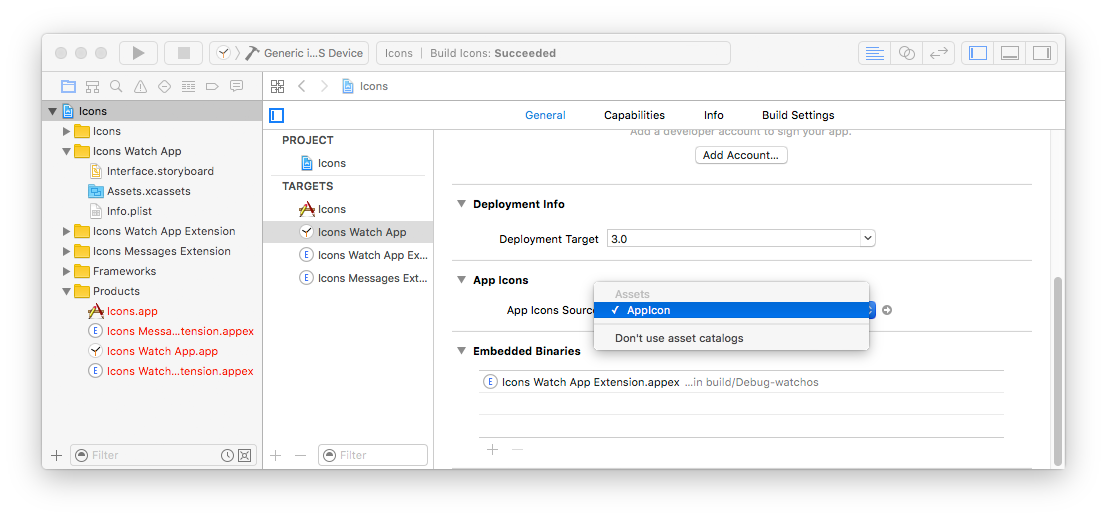The image size is (1107, 519).
Task: Open the Issue navigator warning icon
Action: (140, 86)
